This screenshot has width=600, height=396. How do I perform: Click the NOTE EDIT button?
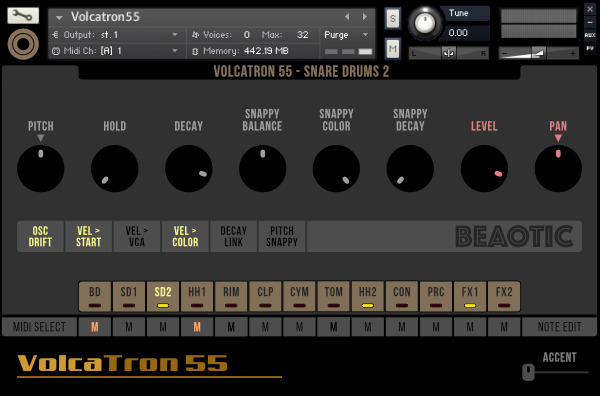point(559,327)
